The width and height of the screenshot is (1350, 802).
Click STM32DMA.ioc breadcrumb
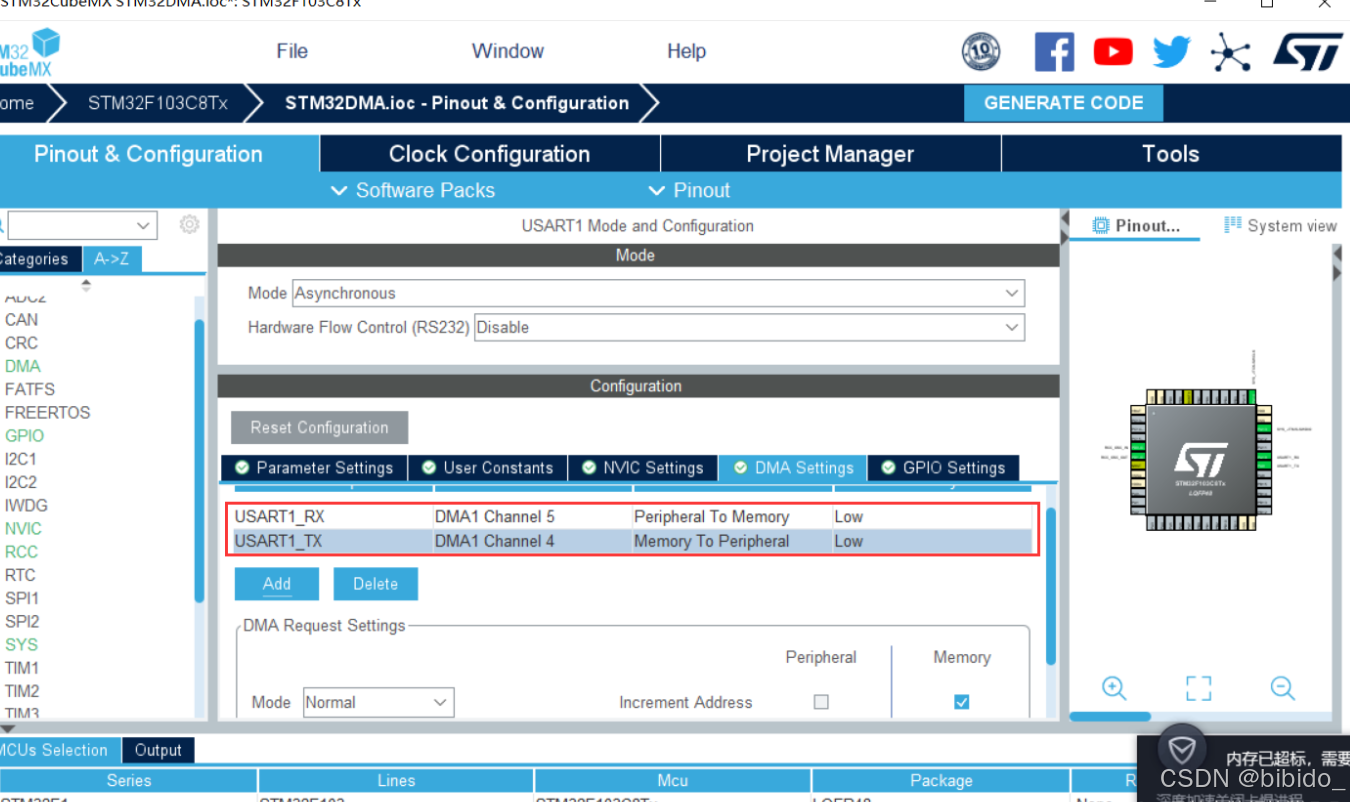point(457,103)
